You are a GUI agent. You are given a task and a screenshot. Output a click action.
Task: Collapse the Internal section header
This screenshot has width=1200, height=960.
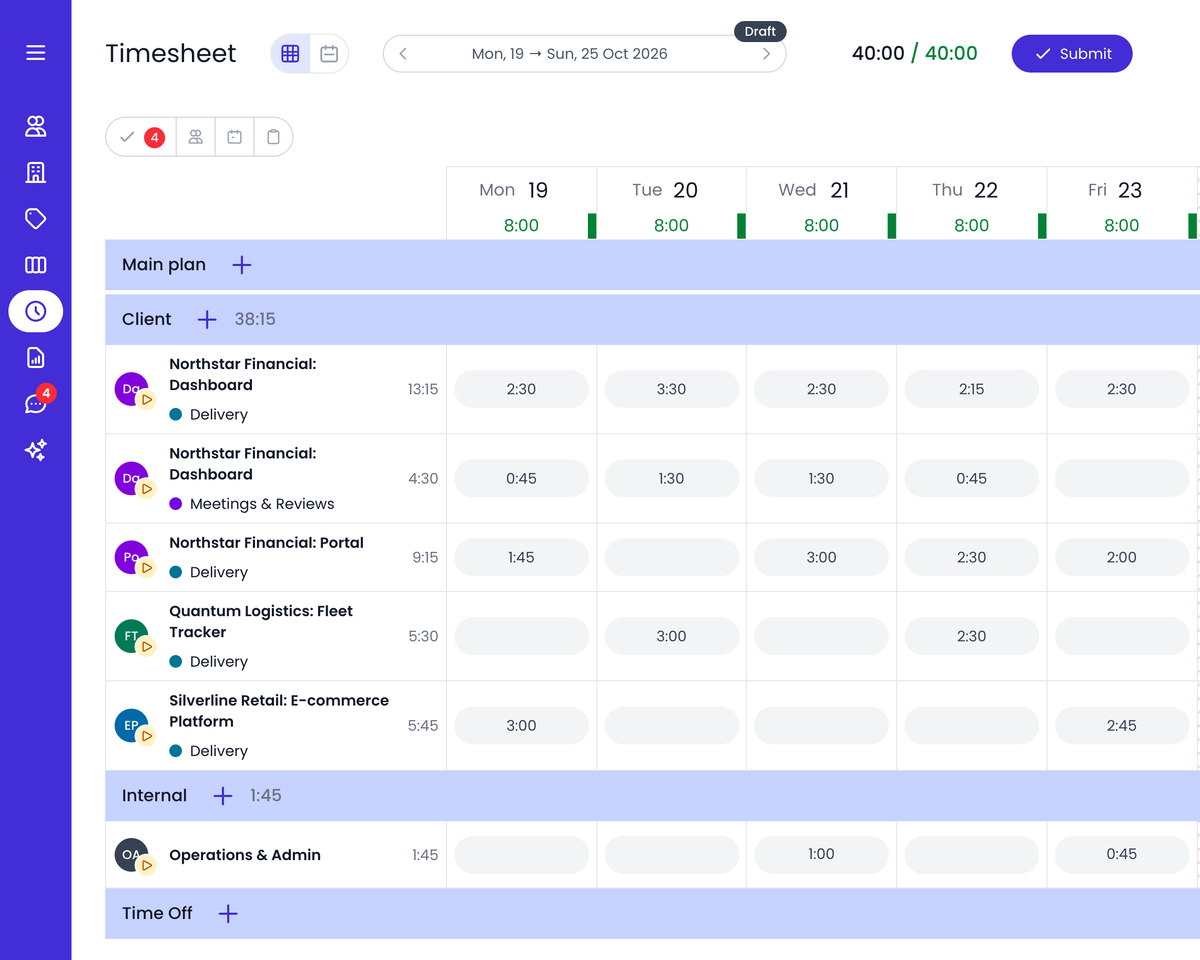coord(652,796)
